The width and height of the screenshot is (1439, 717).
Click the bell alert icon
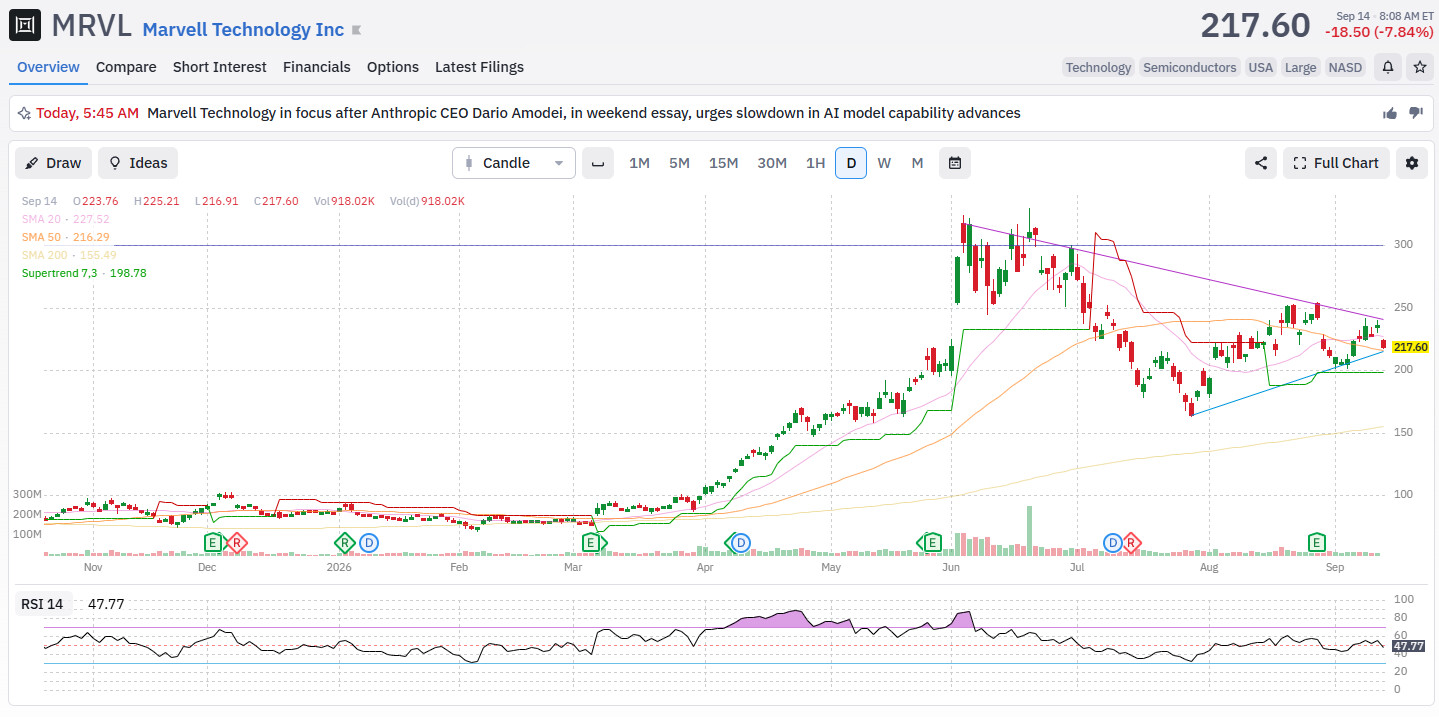[x=1388, y=67]
